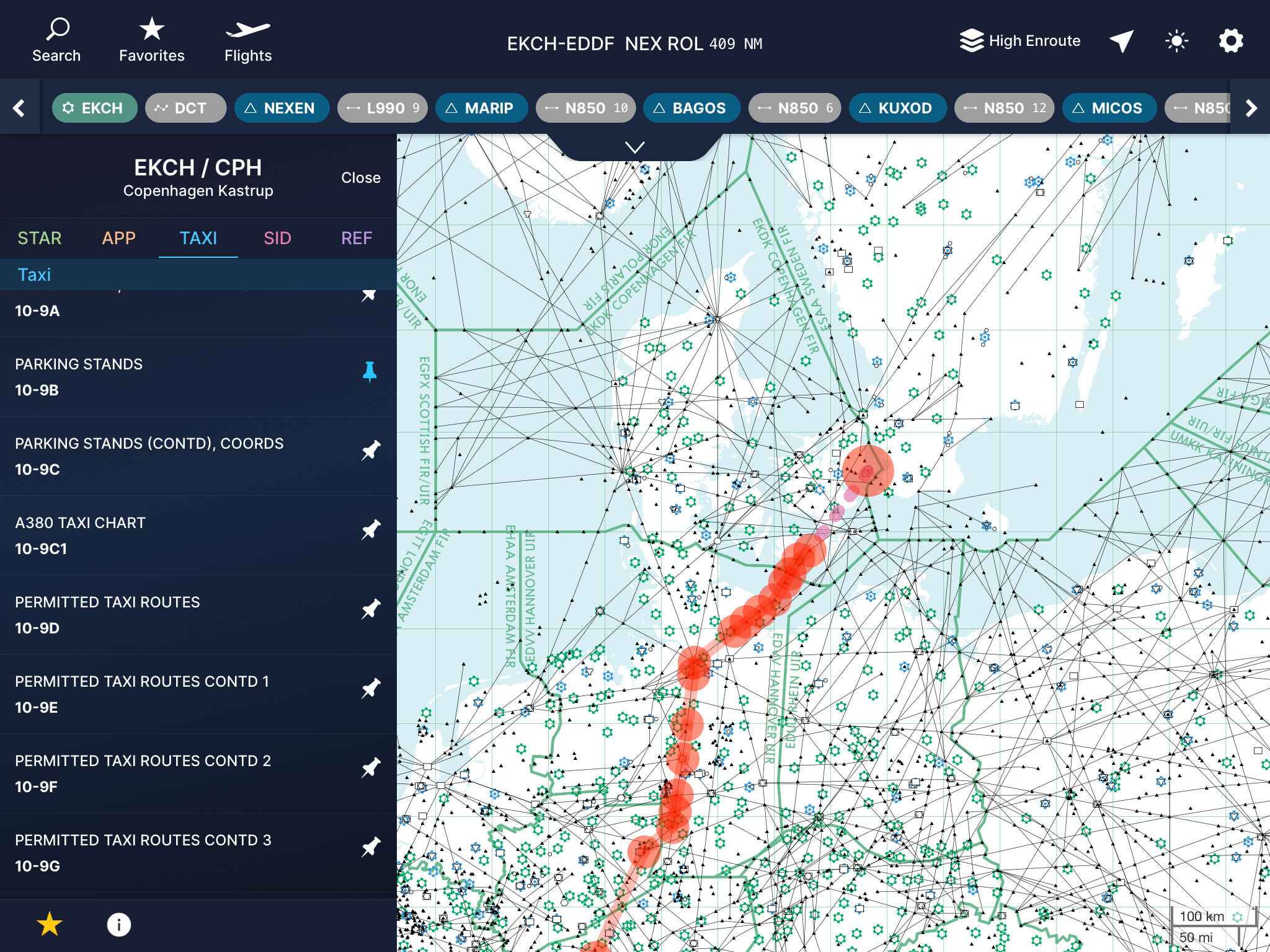Switch to the STAR tab
Viewport: 1270px width, 952px height.
pyautogui.click(x=40, y=238)
